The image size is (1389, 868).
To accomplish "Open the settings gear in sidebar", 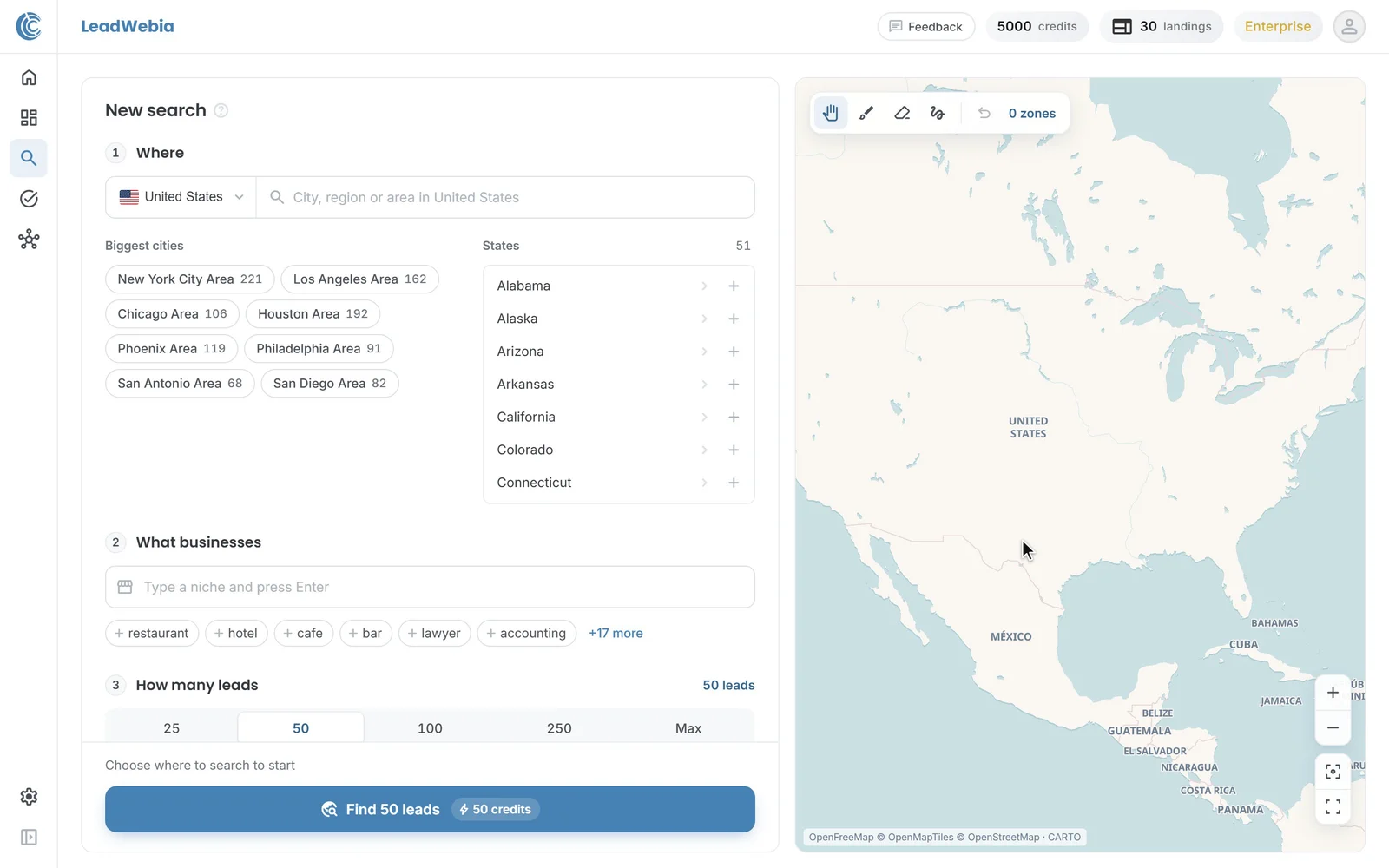I will (29, 797).
